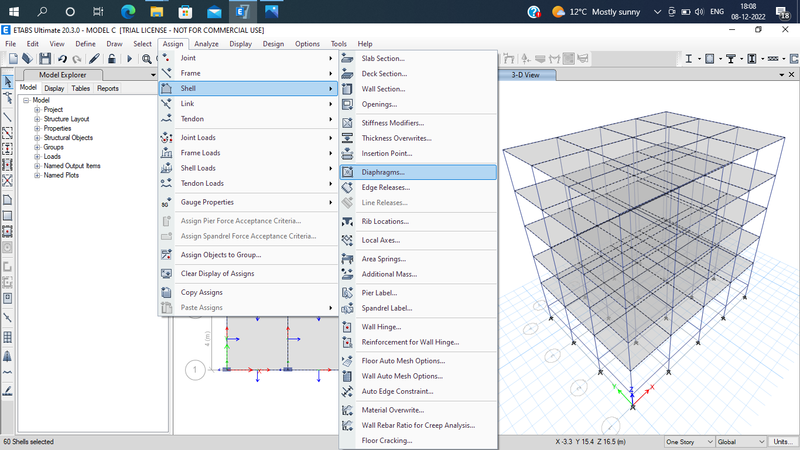Select Diaphragms from Shell submenu
800x450 pixels.
(x=418, y=172)
